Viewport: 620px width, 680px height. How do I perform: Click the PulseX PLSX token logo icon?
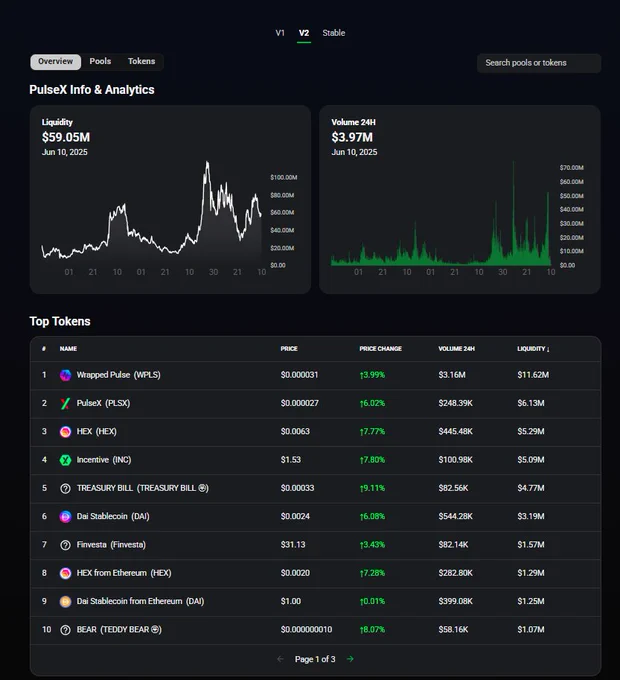(65, 403)
